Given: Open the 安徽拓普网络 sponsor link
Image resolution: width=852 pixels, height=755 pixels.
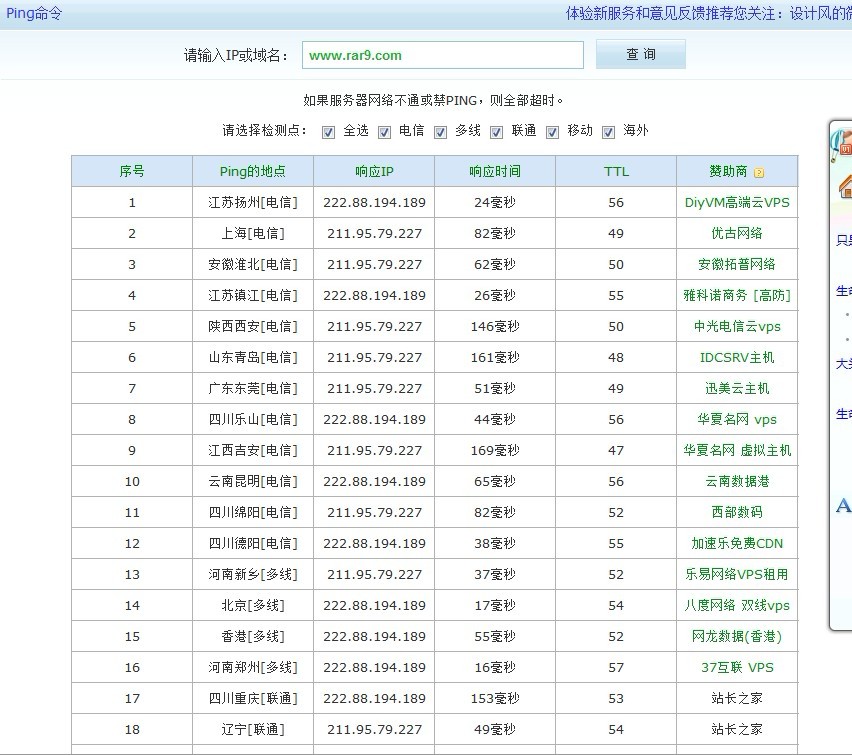Looking at the screenshot, I should [737, 265].
